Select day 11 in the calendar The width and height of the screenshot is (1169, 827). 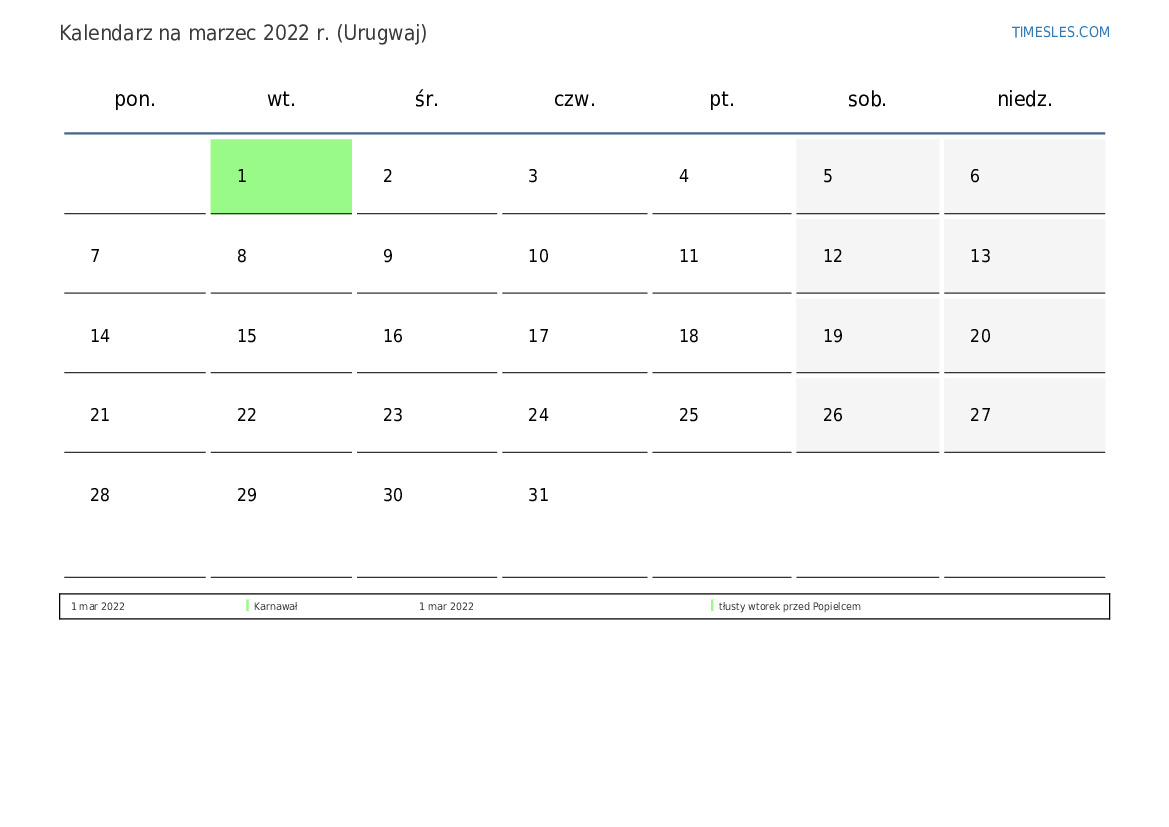click(x=722, y=256)
